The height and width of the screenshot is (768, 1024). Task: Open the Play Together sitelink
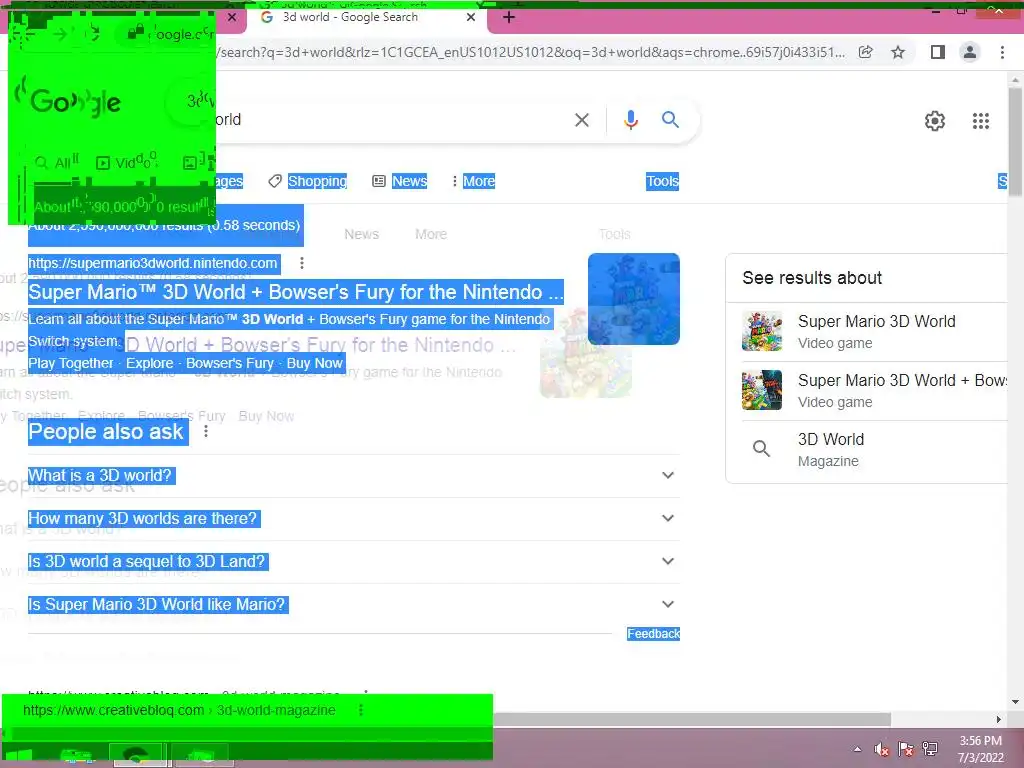click(71, 364)
